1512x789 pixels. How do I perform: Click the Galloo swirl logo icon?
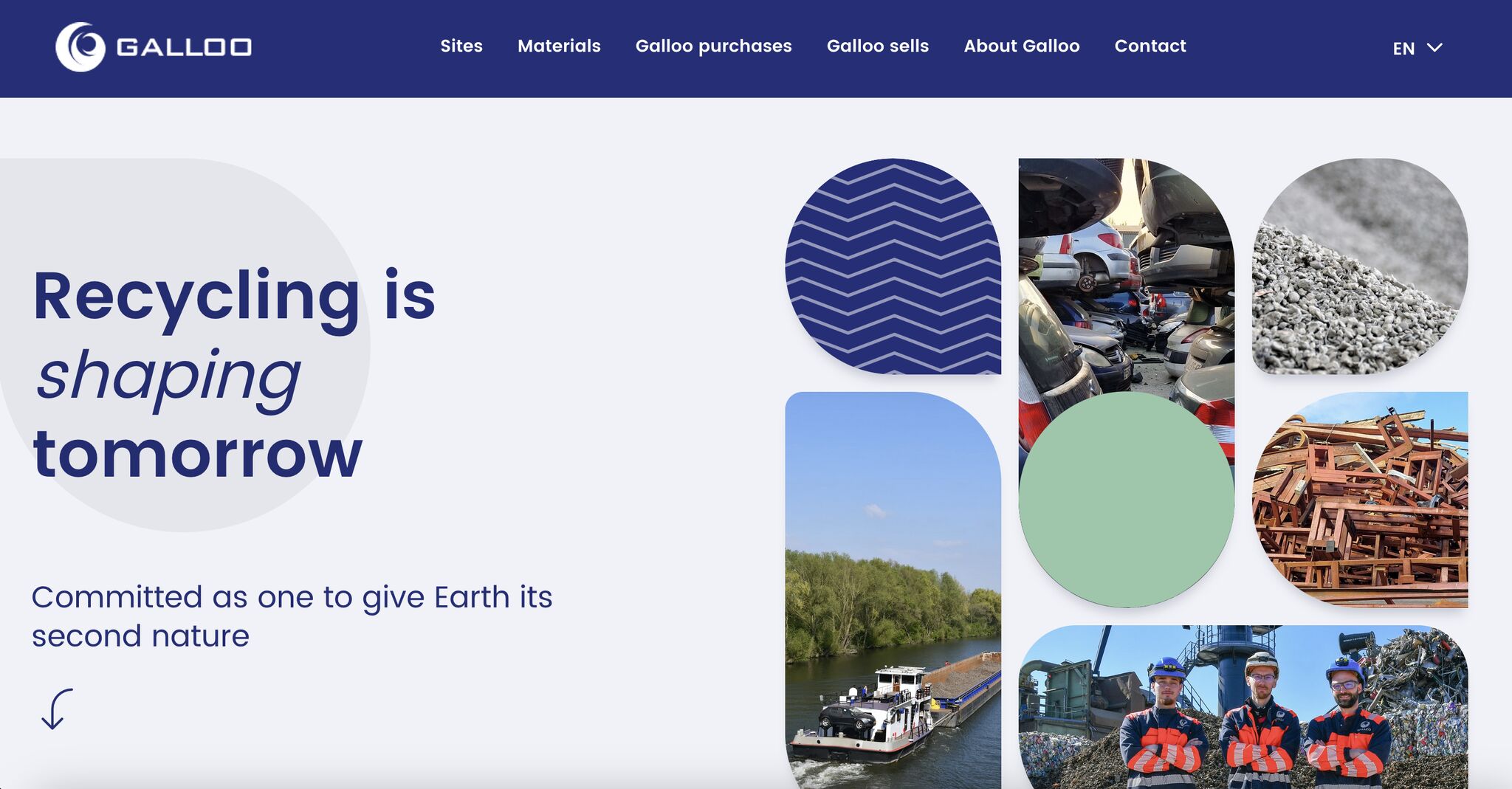[80, 47]
